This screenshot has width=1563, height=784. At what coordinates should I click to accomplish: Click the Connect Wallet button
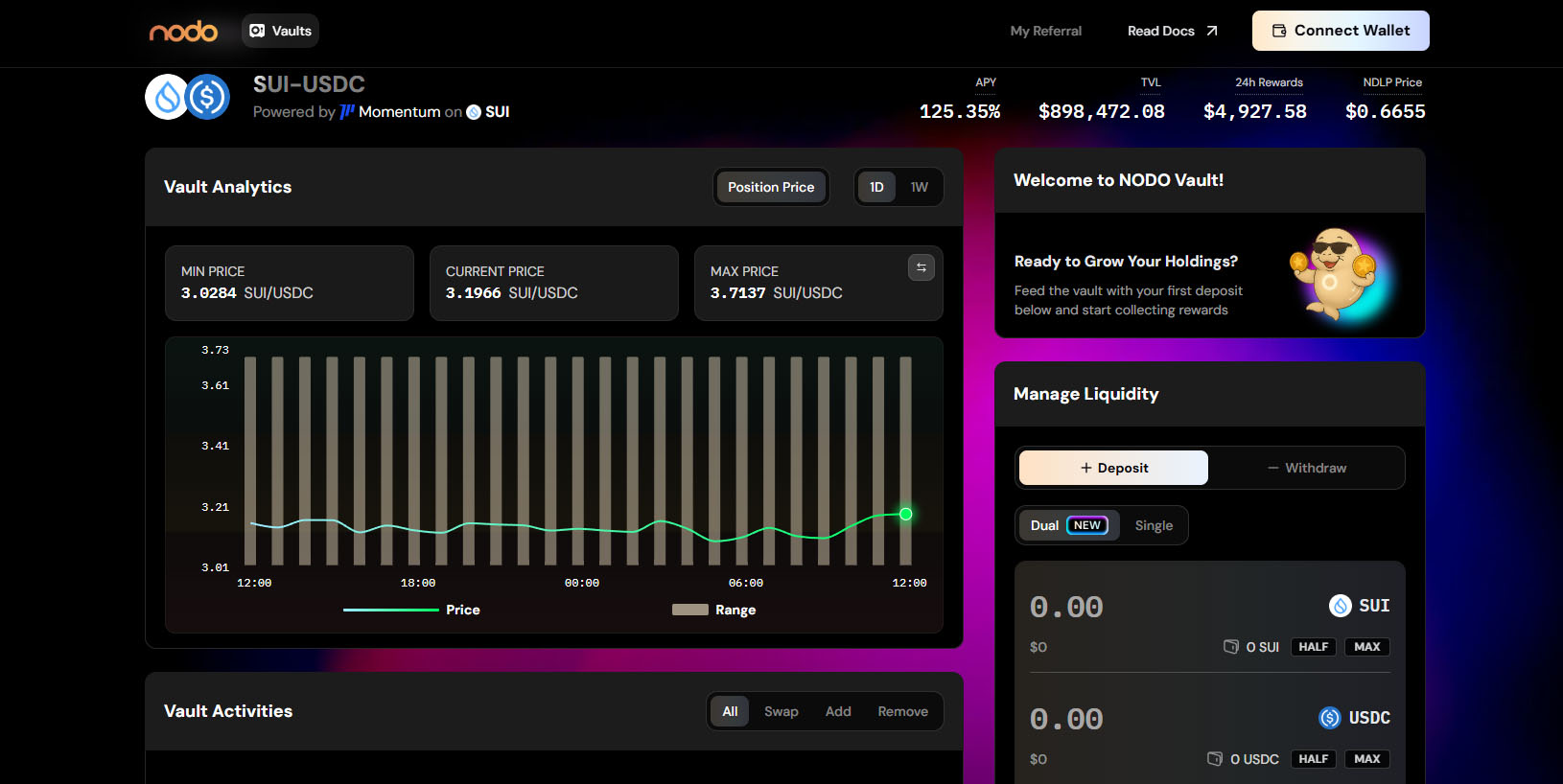tap(1340, 31)
